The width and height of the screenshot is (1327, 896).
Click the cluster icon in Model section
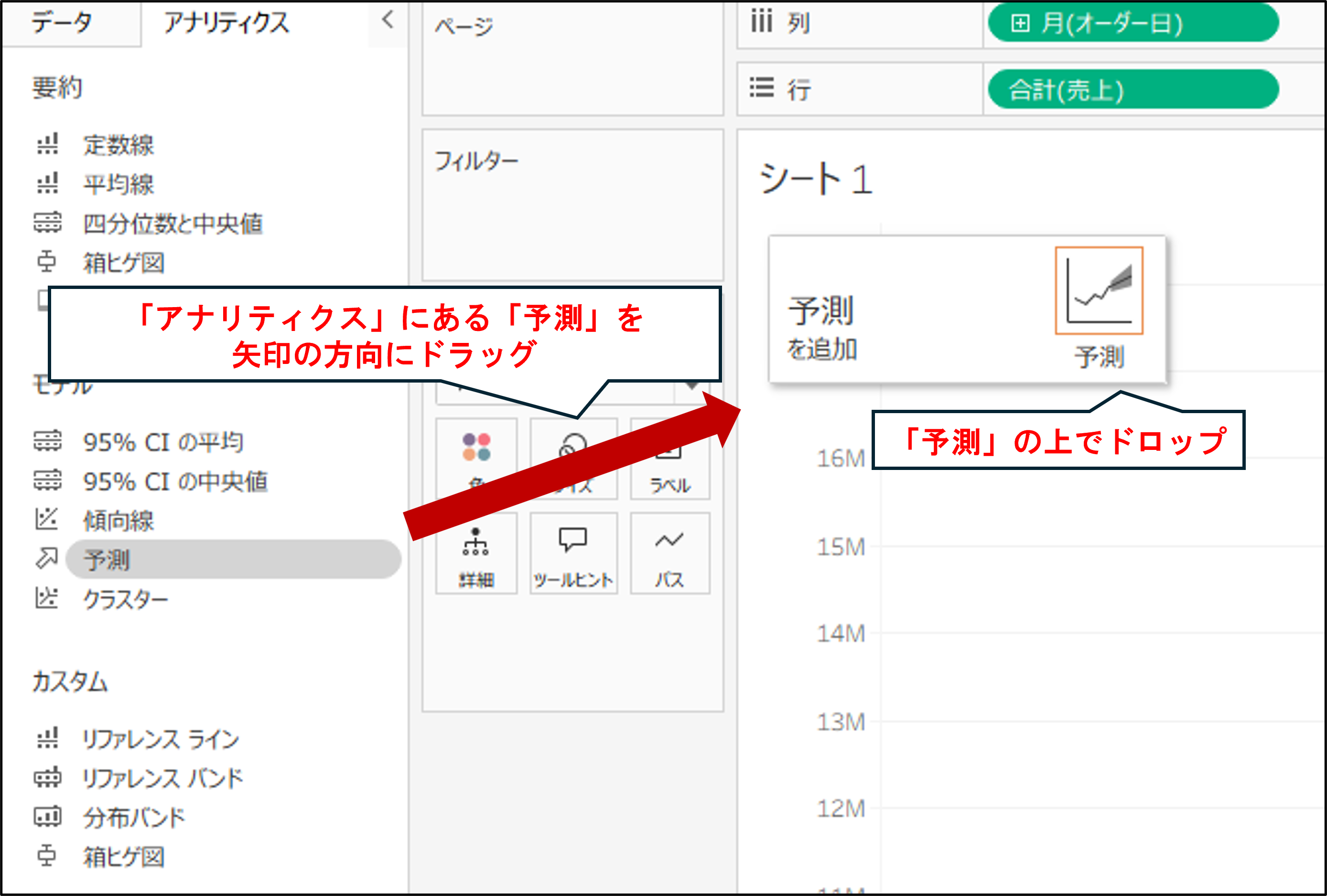point(47,598)
